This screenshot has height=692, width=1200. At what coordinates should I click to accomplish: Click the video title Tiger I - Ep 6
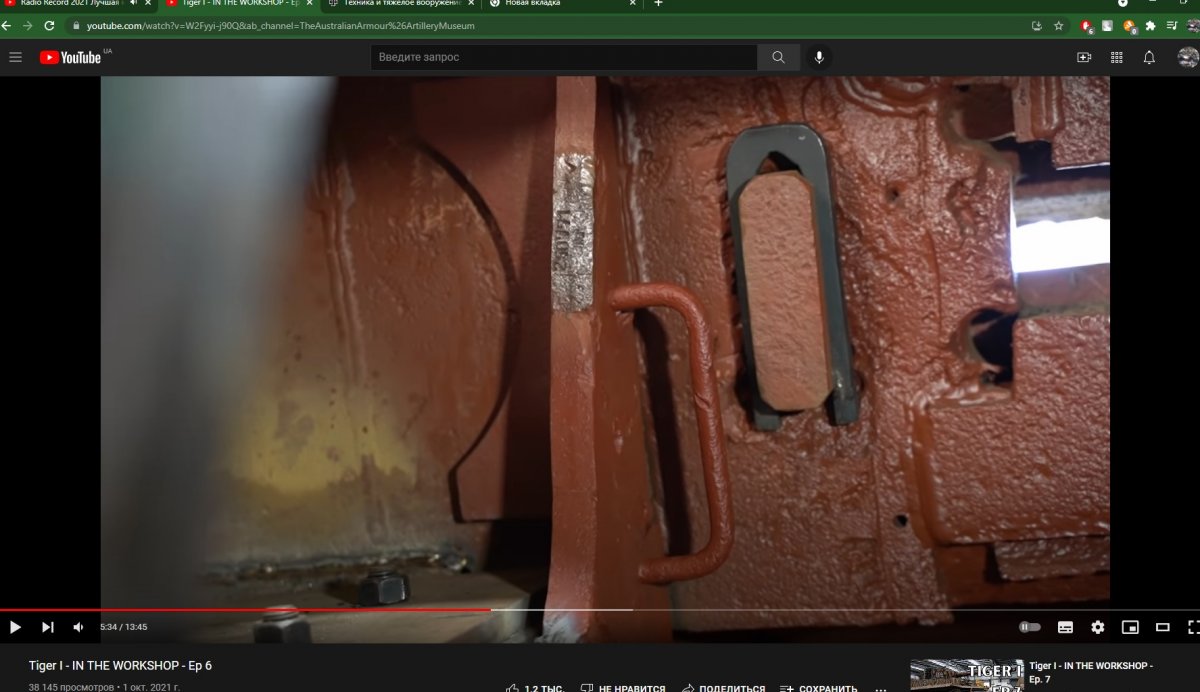tap(120, 665)
